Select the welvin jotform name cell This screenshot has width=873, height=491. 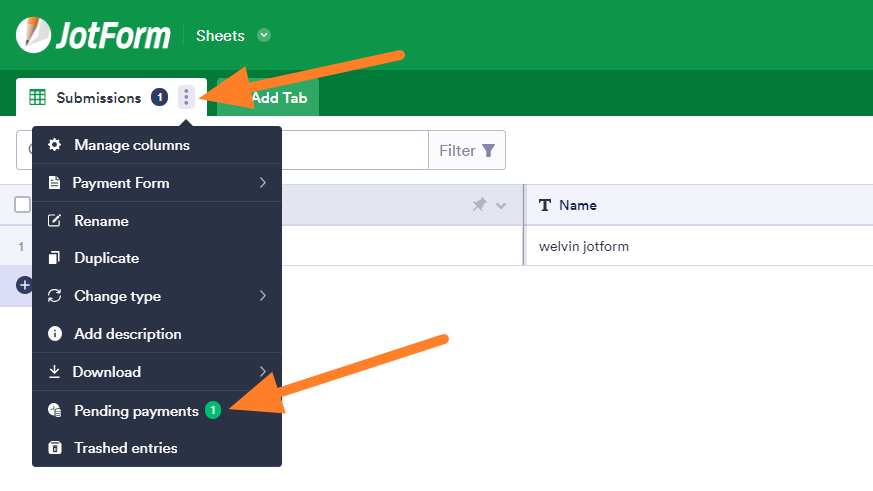coord(584,246)
